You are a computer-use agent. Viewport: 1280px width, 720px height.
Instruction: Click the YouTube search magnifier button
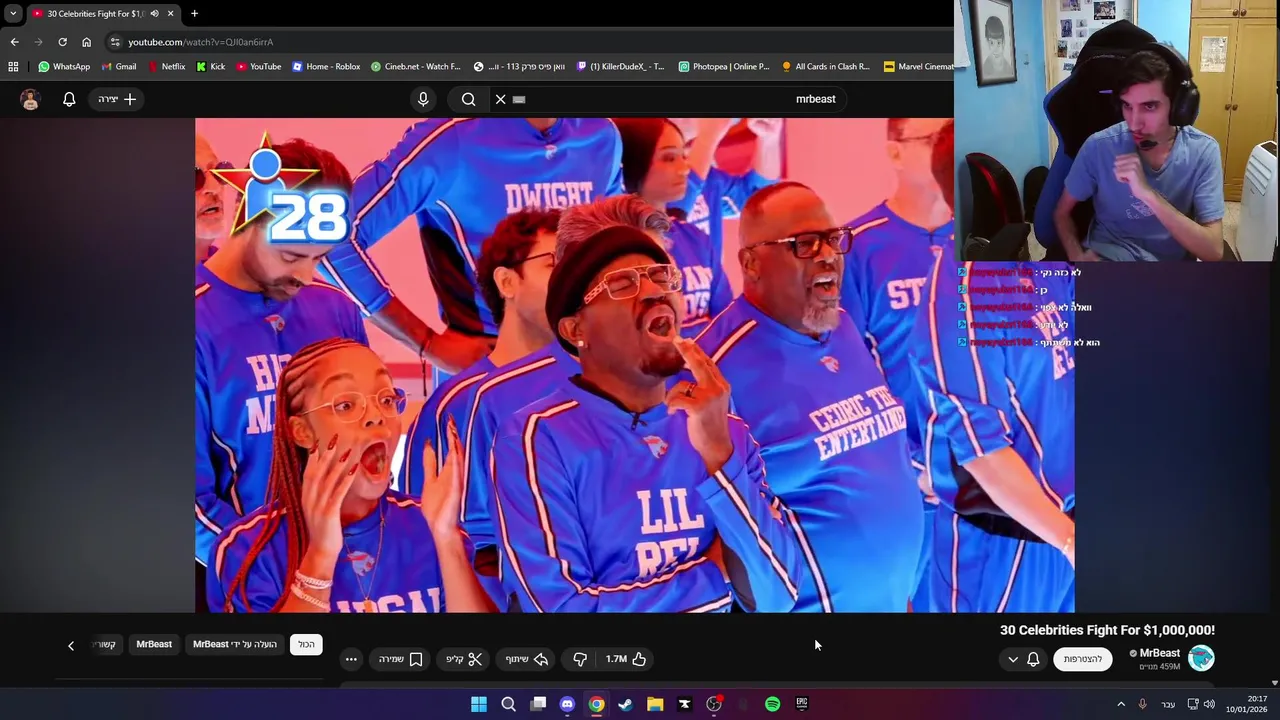click(x=468, y=99)
